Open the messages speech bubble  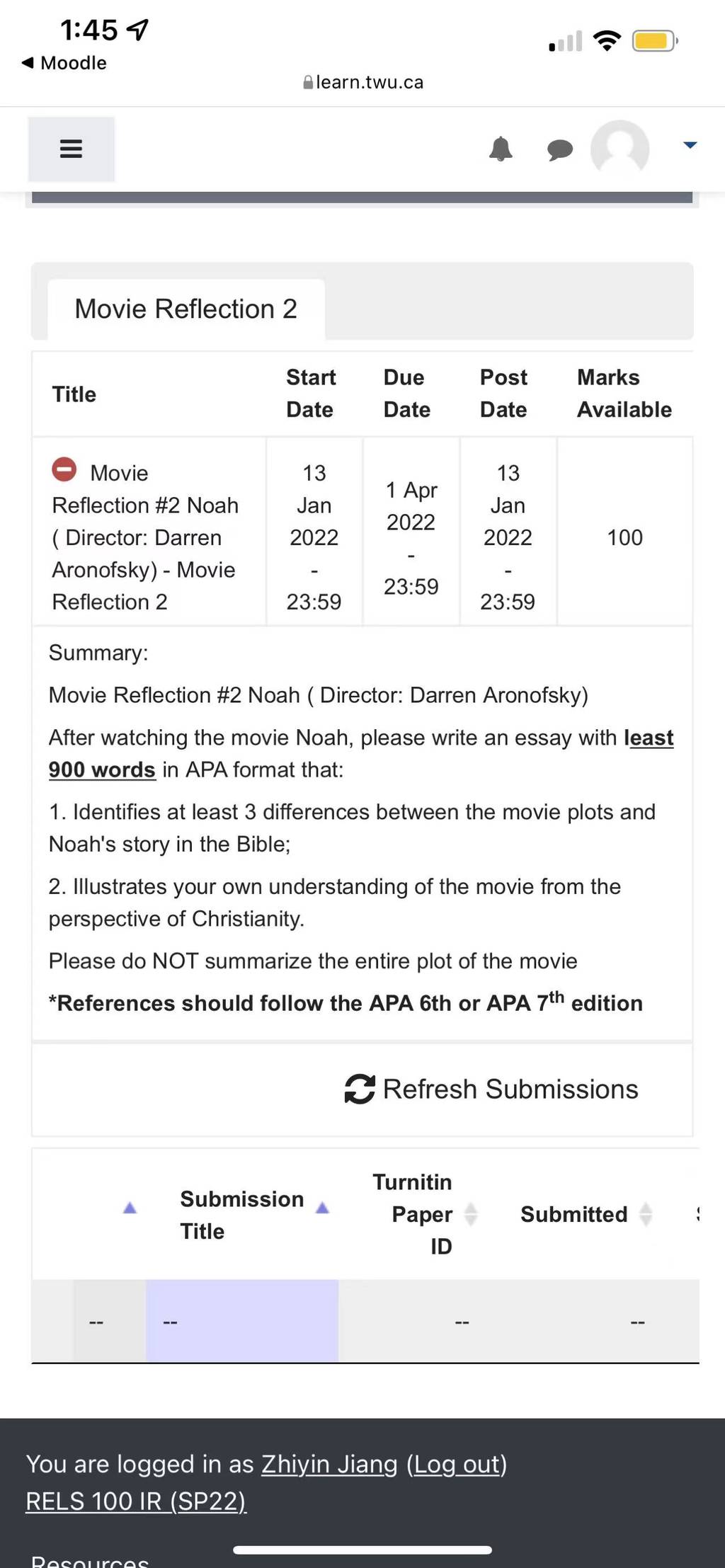pyautogui.click(x=560, y=149)
